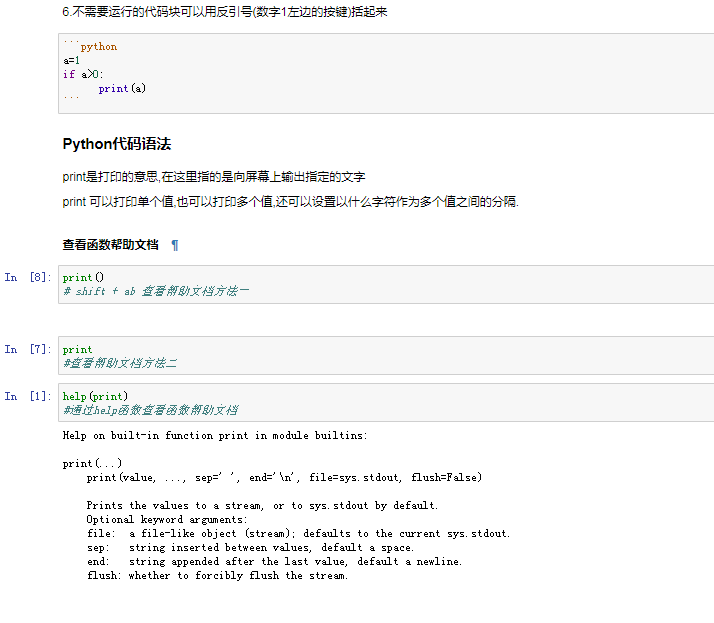
Task: Click the comment 'shift + ab 查看帮助文档方法一'
Action: pyautogui.click(x=155, y=291)
